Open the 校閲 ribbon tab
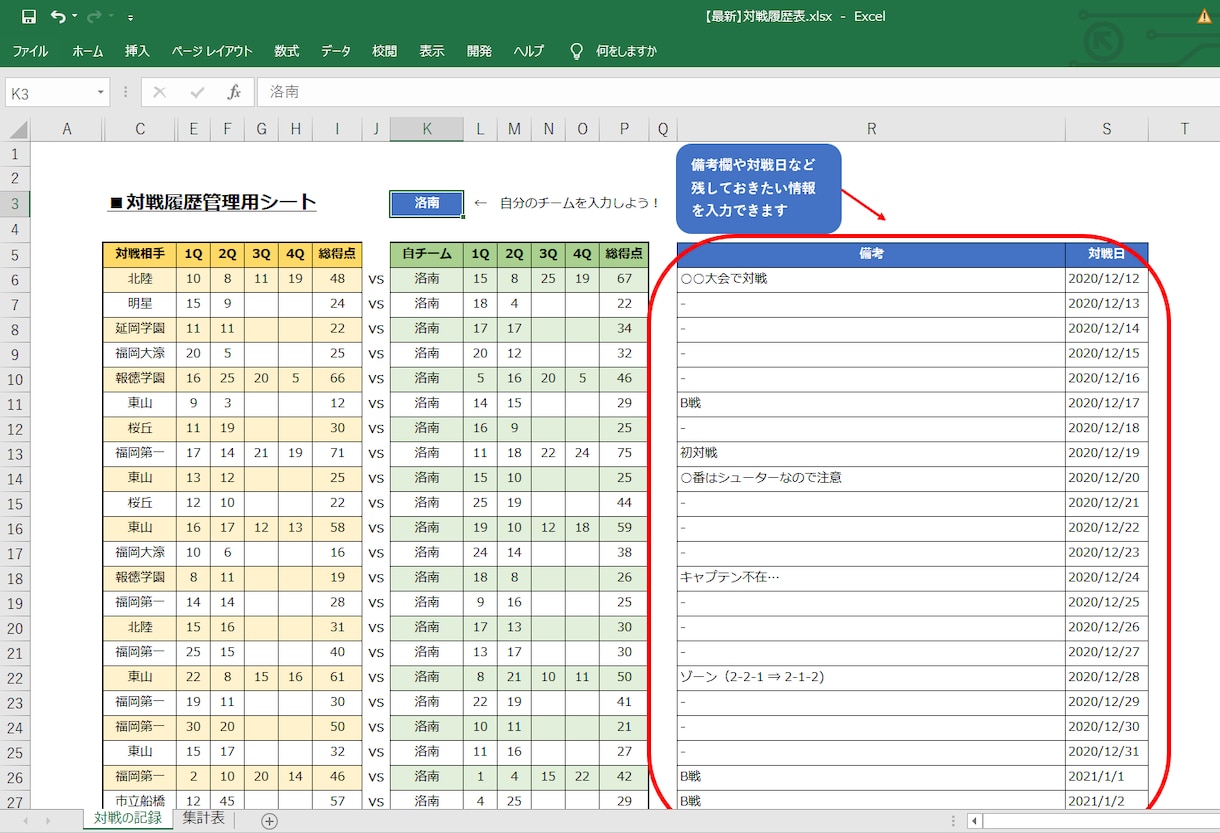This screenshot has height=833, width=1220. point(384,51)
